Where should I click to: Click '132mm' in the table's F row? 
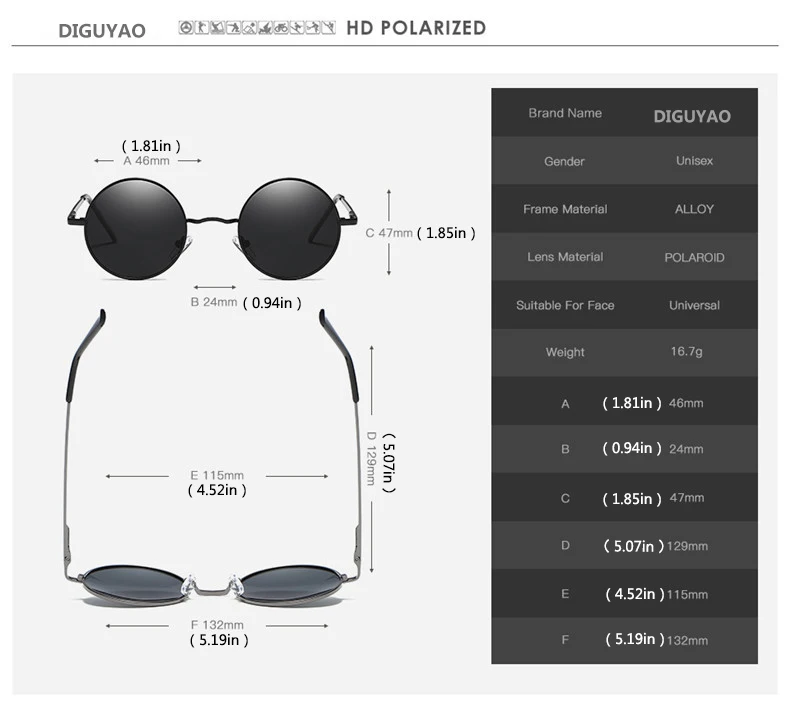click(x=687, y=640)
